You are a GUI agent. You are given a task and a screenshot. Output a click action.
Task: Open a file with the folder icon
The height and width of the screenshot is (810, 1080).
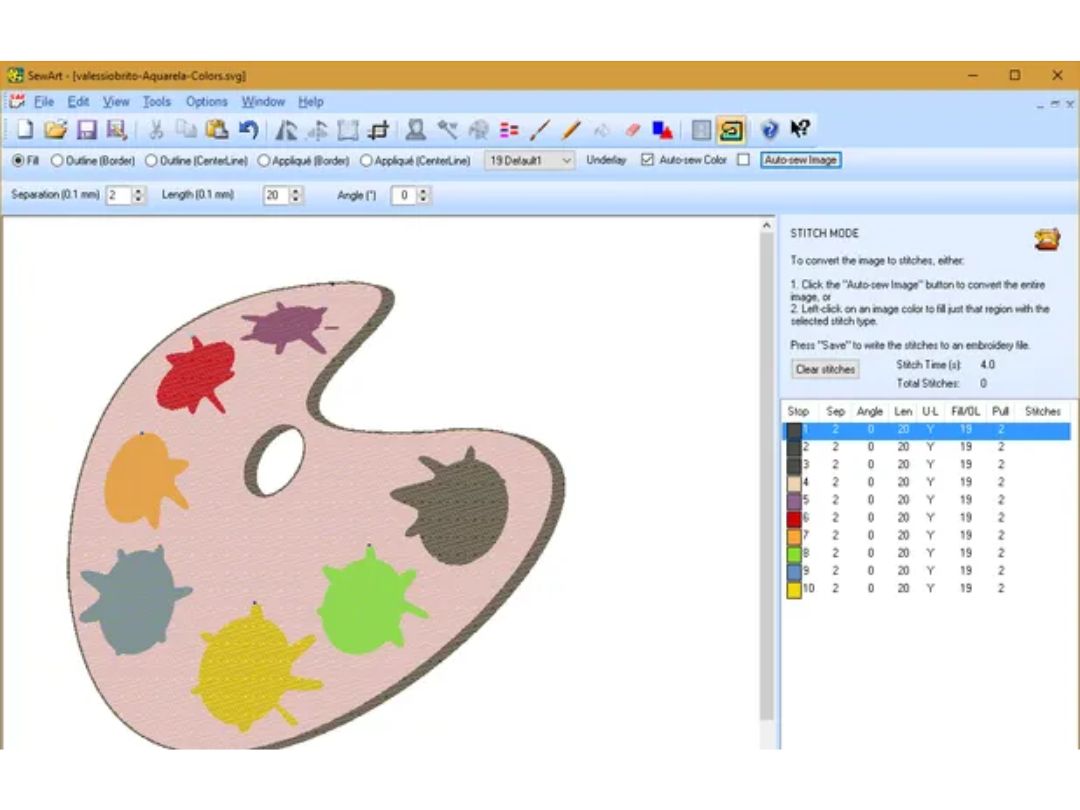(56, 129)
